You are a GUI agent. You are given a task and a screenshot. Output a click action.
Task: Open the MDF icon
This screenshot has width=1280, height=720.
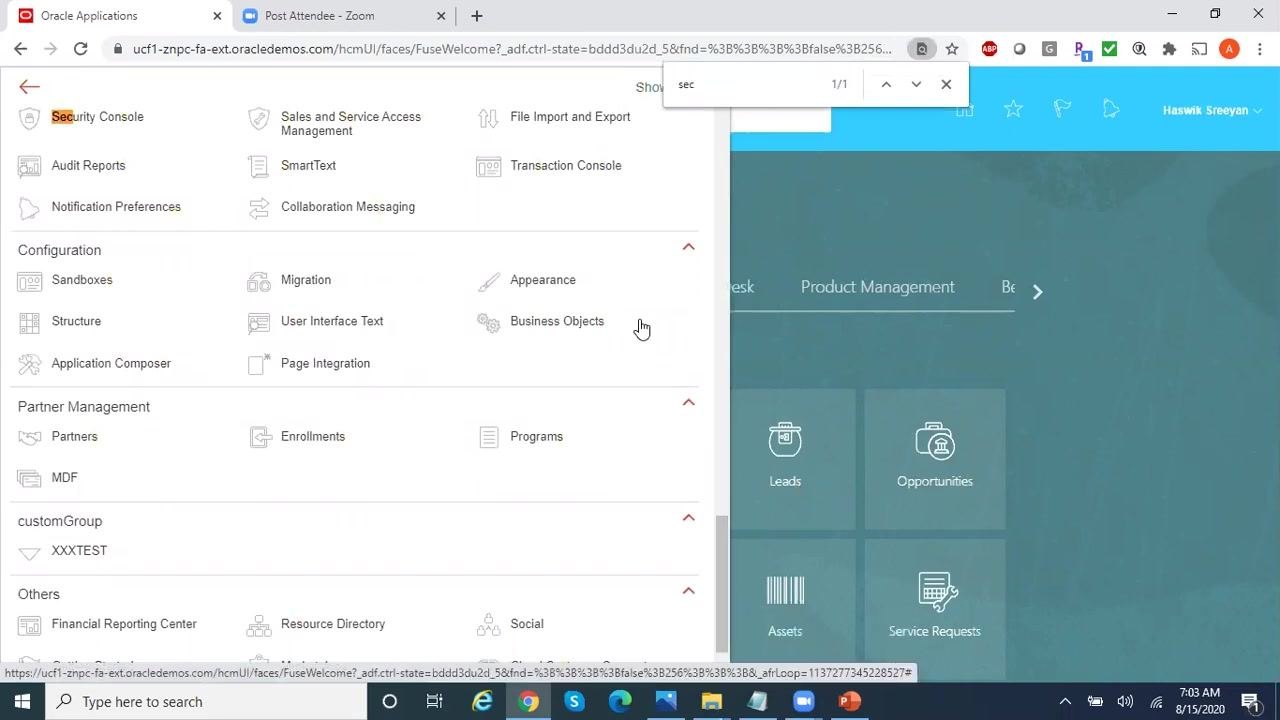30,478
